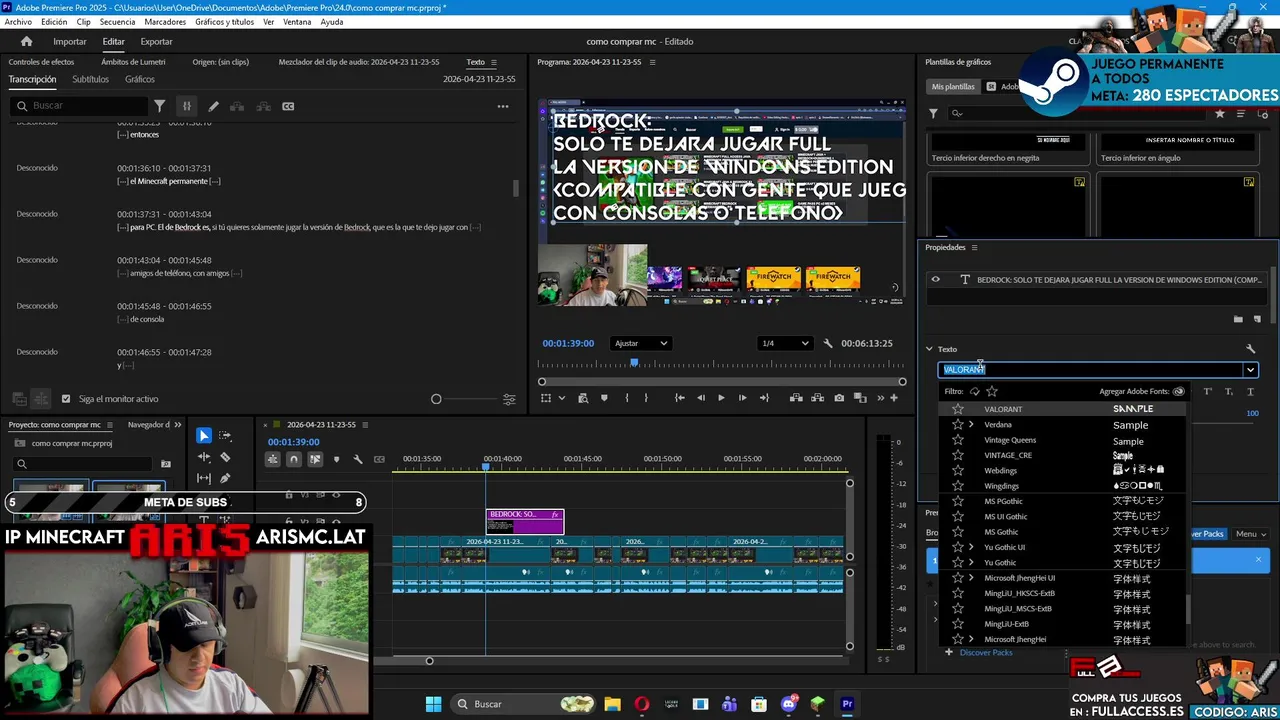Open the Gráficos y títulos menu

224,22
